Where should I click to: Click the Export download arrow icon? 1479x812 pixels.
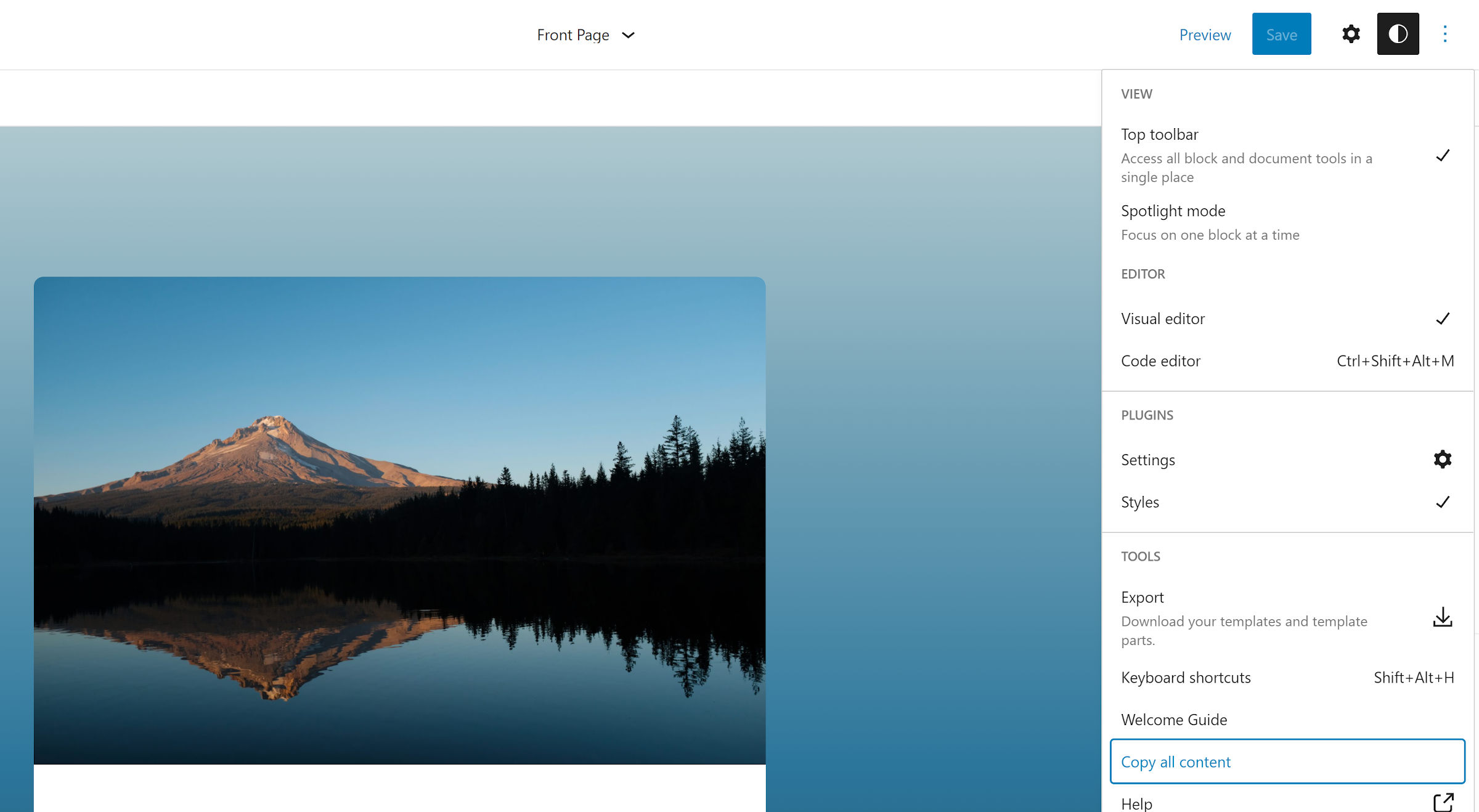(x=1442, y=617)
